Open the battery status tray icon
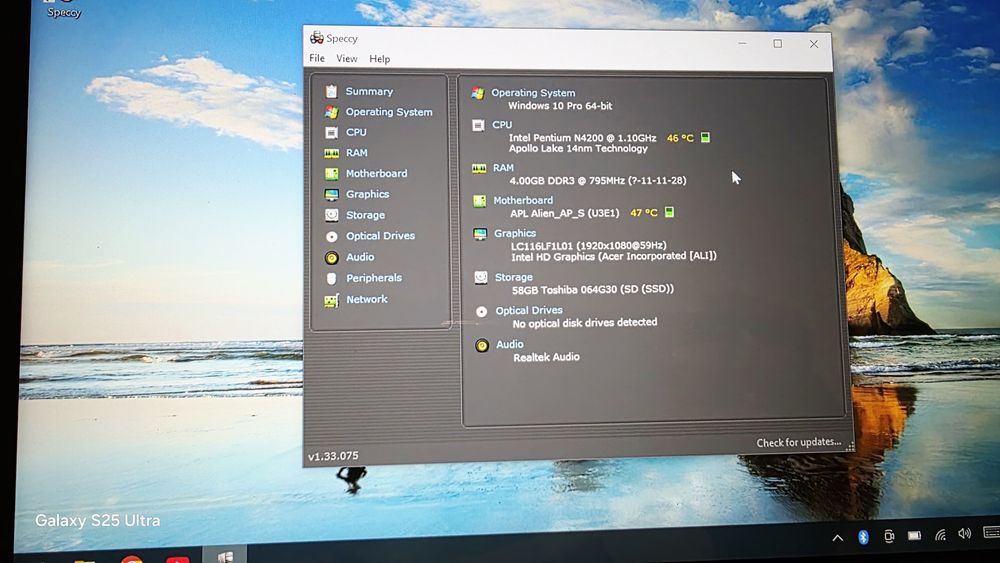 (914, 536)
